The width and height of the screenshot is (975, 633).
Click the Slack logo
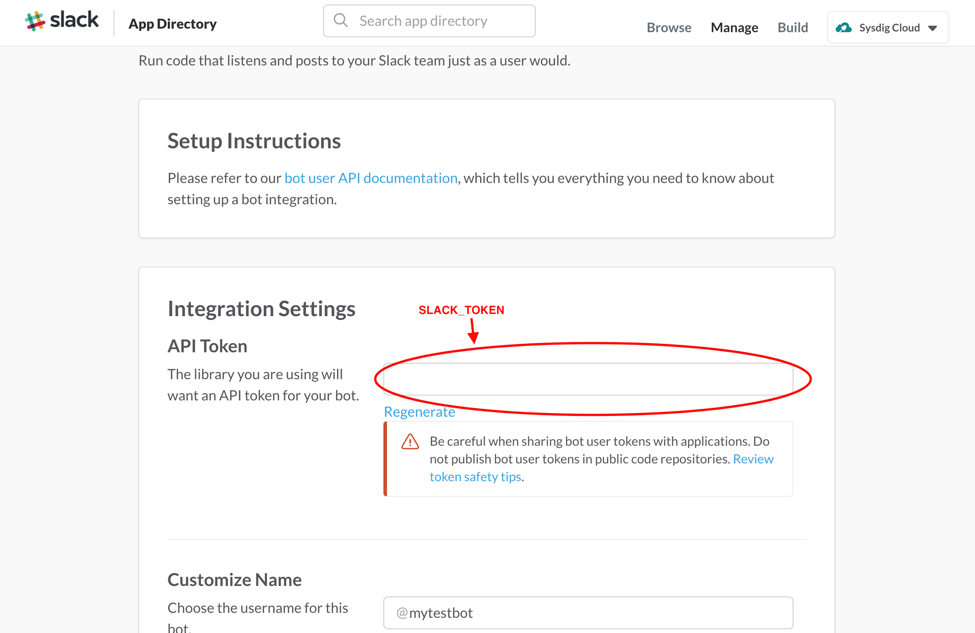coord(62,21)
